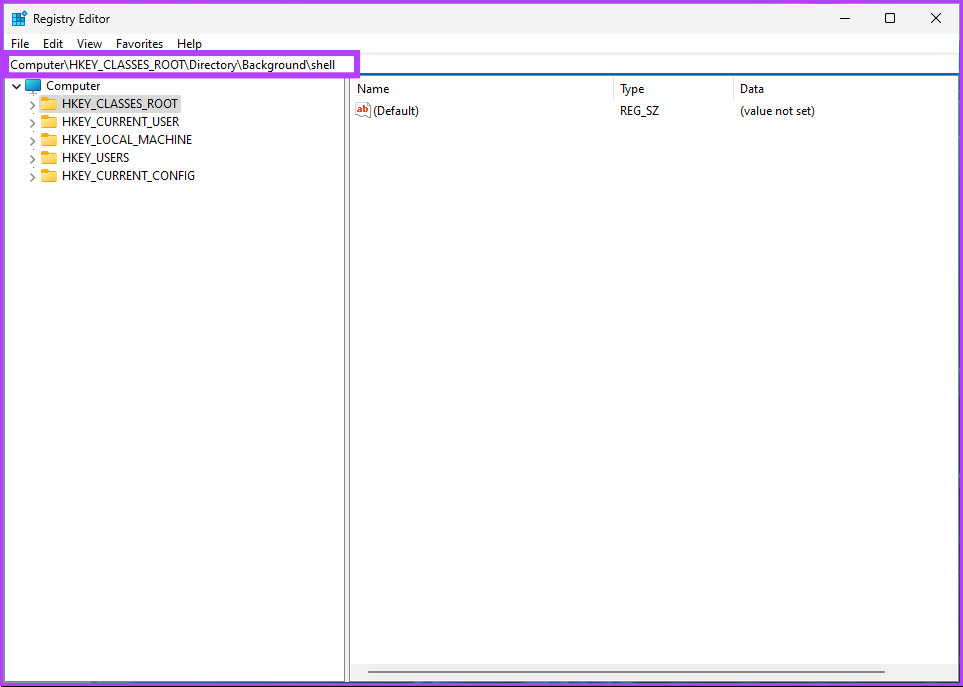Click the (value not set) data cell
963x687 pixels.
[778, 111]
